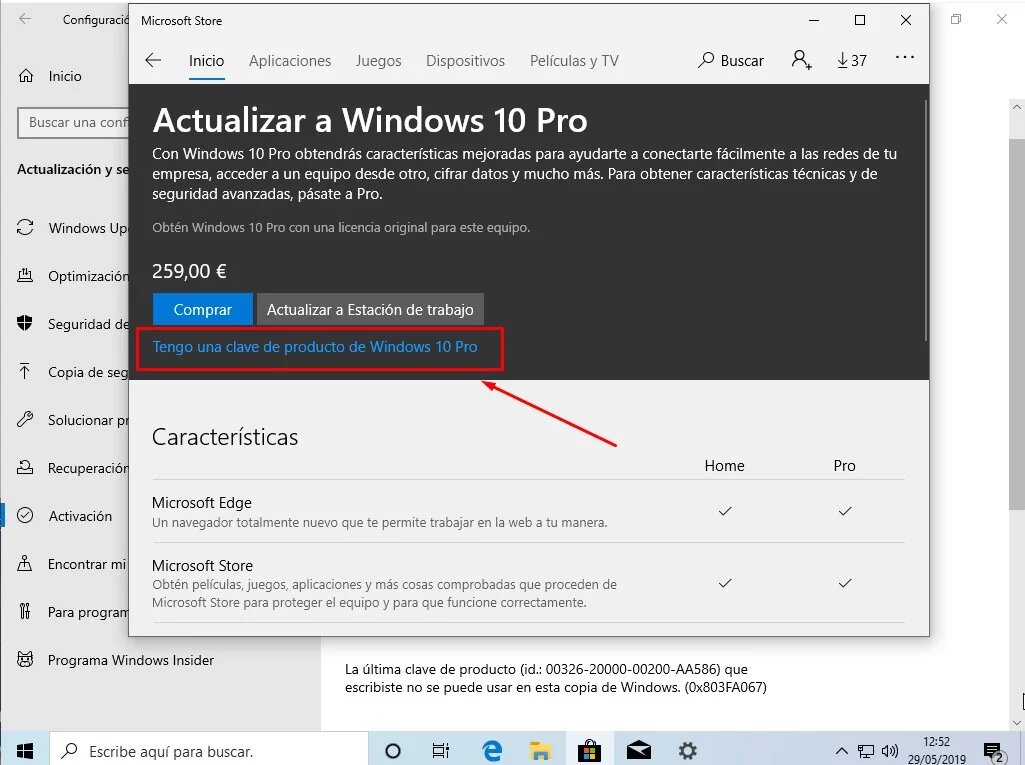This screenshot has height=765, width=1025.
Task: Open Task View in the taskbar
Action: click(441, 751)
